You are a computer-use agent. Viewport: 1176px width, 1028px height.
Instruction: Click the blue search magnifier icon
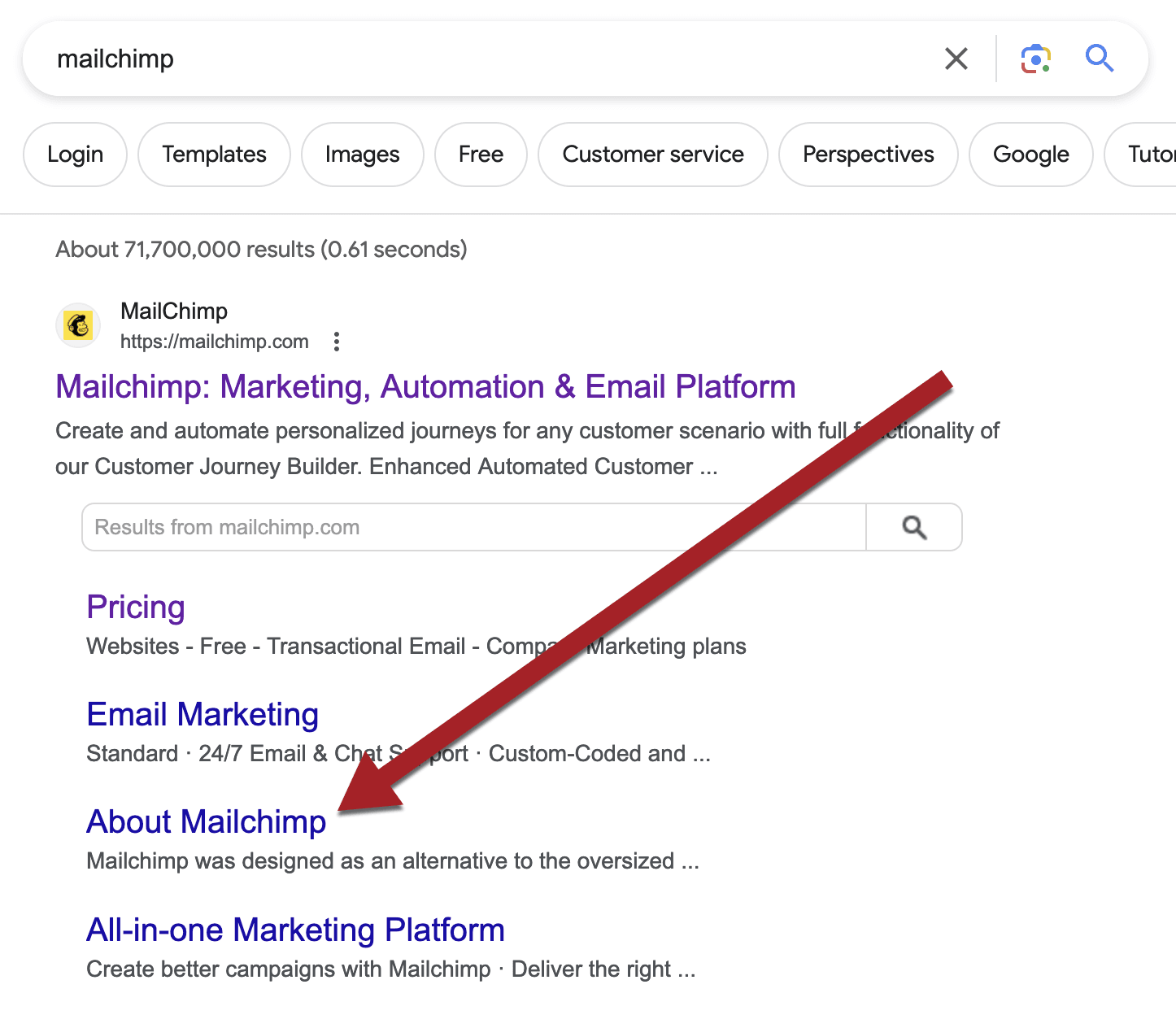click(x=1100, y=58)
